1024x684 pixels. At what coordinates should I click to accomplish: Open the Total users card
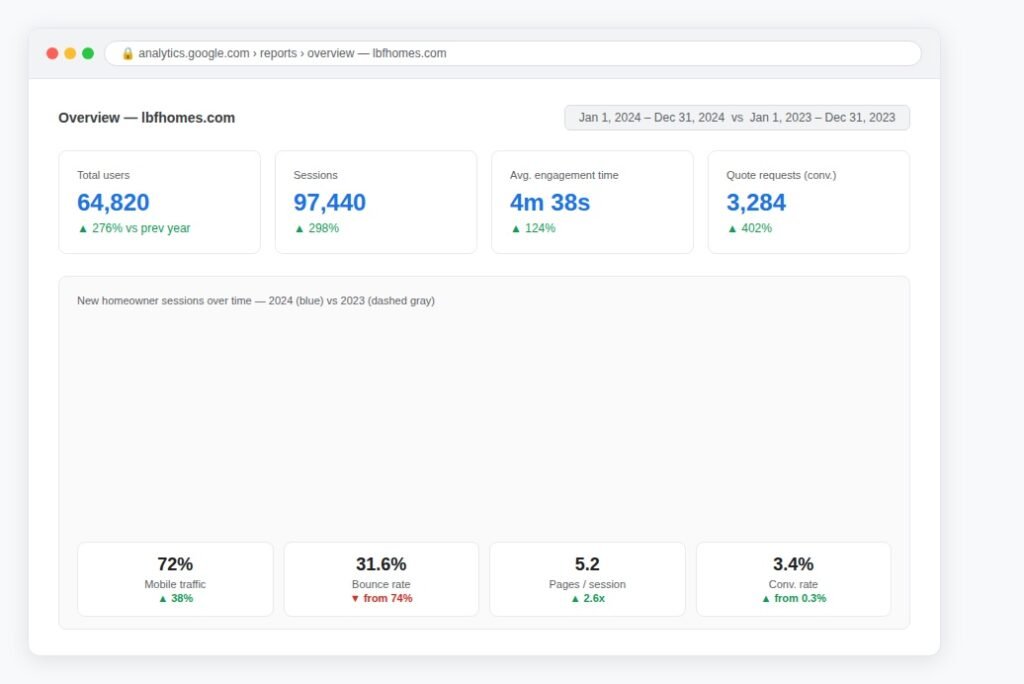(x=159, y=202)
